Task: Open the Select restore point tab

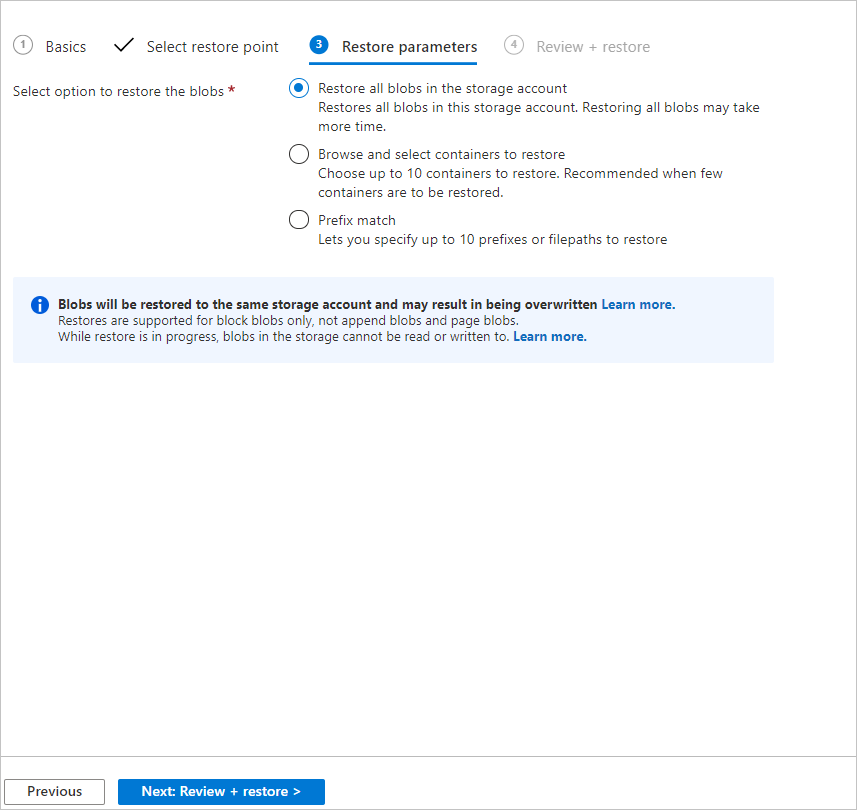Action: coord(212,46)
